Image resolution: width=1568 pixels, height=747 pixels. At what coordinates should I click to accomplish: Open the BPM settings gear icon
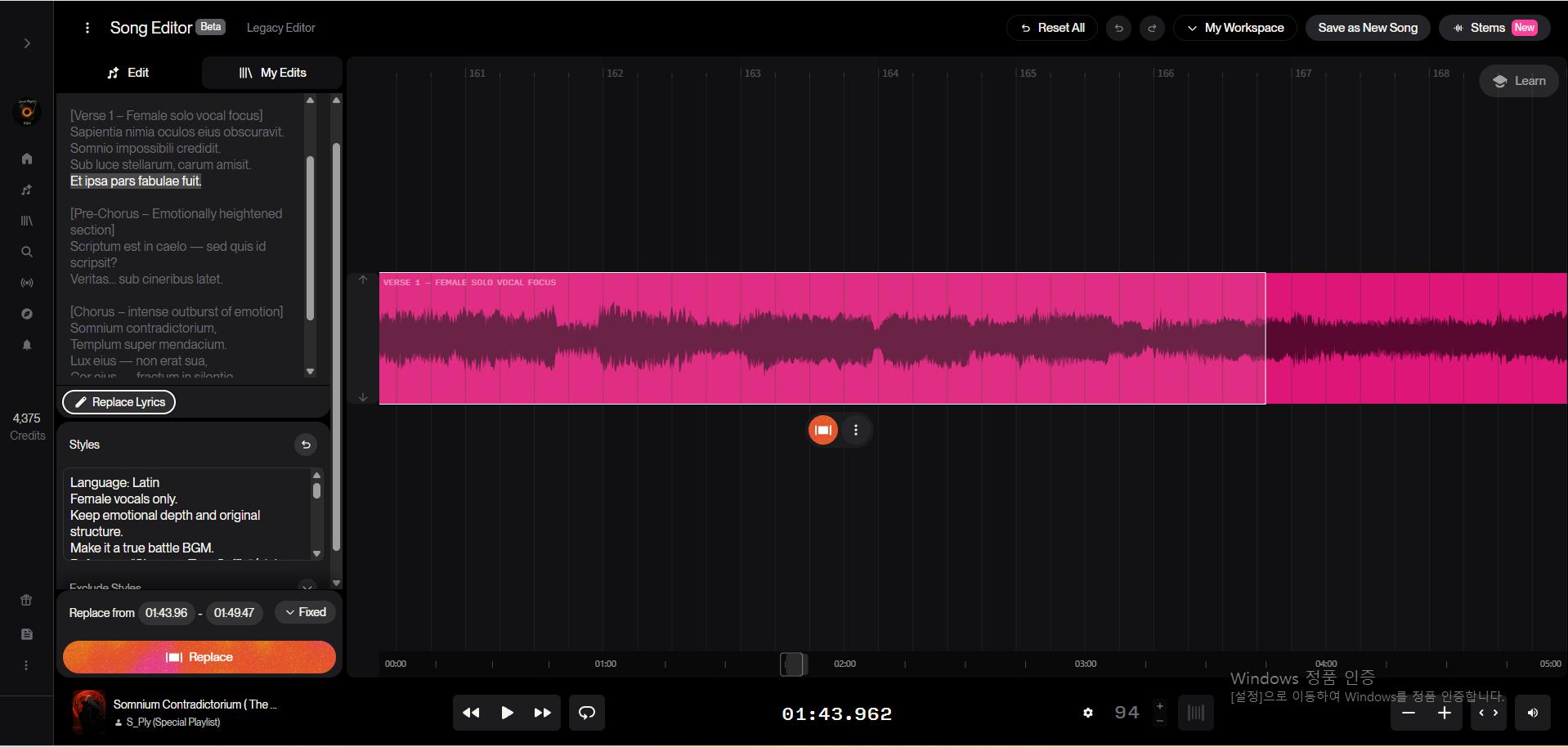1088,713
